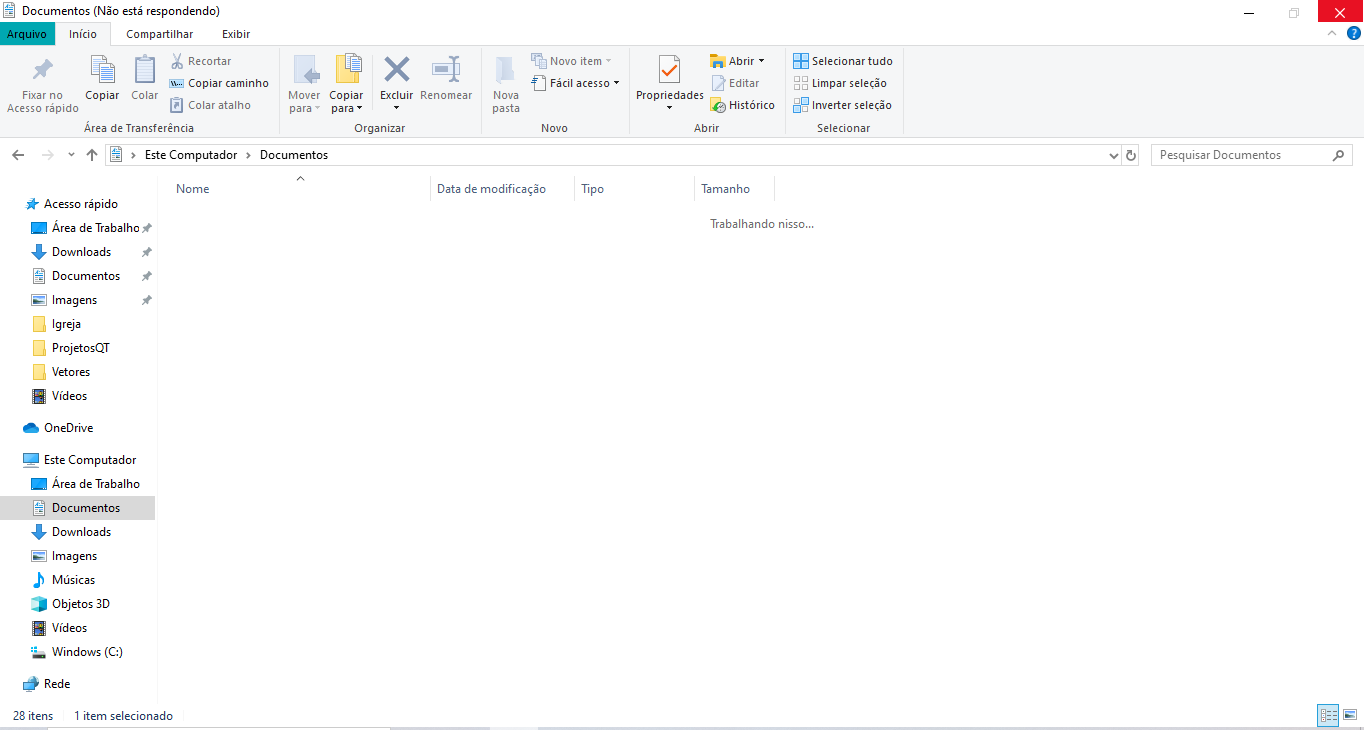Click the Nova pasta icon
The height and width of the screenshot is (730, 1364).
pyautogui.click(x=506, y=70)
